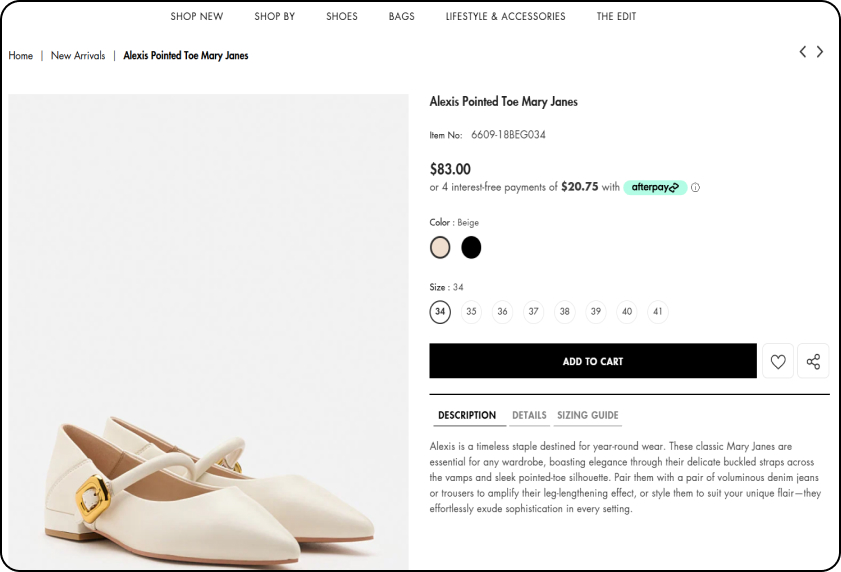Open the SHOP BY menu
The height and width of the screenshot is (572, 841).
click(x=275, y=17)
